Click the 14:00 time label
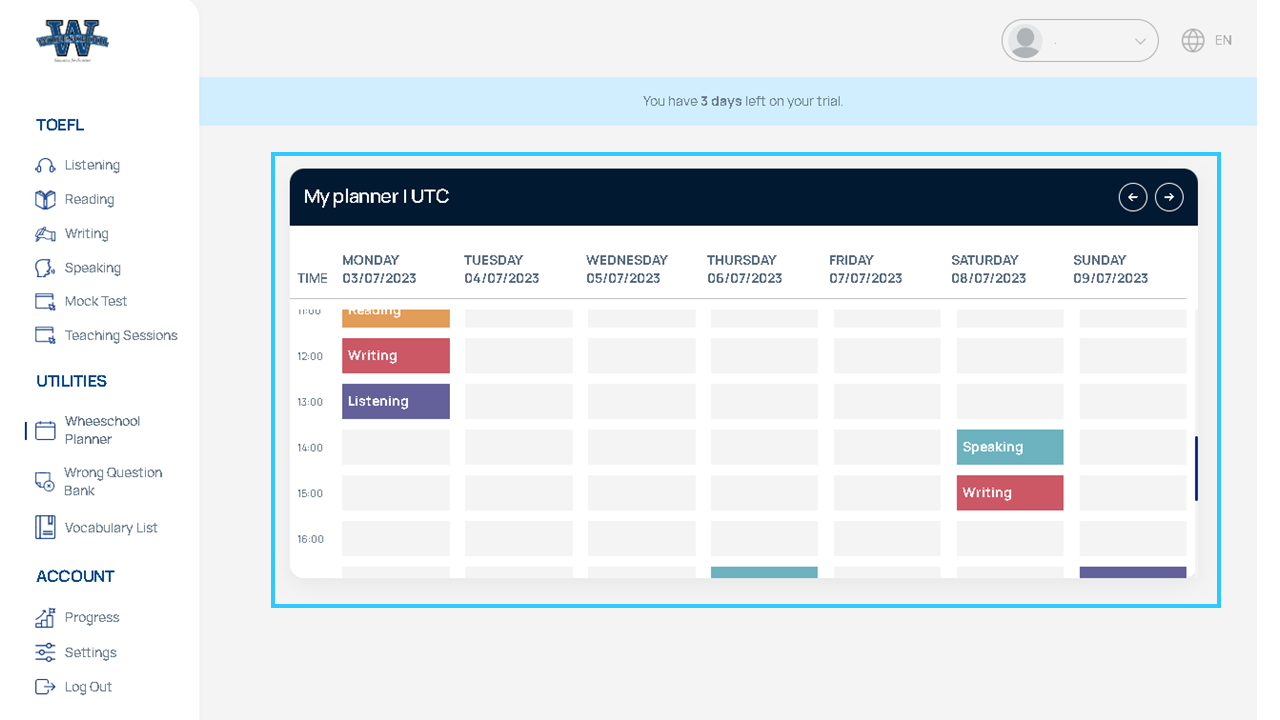Viewport: 1280px width, 720px height. pyautogui.click(x=310, y=448)
